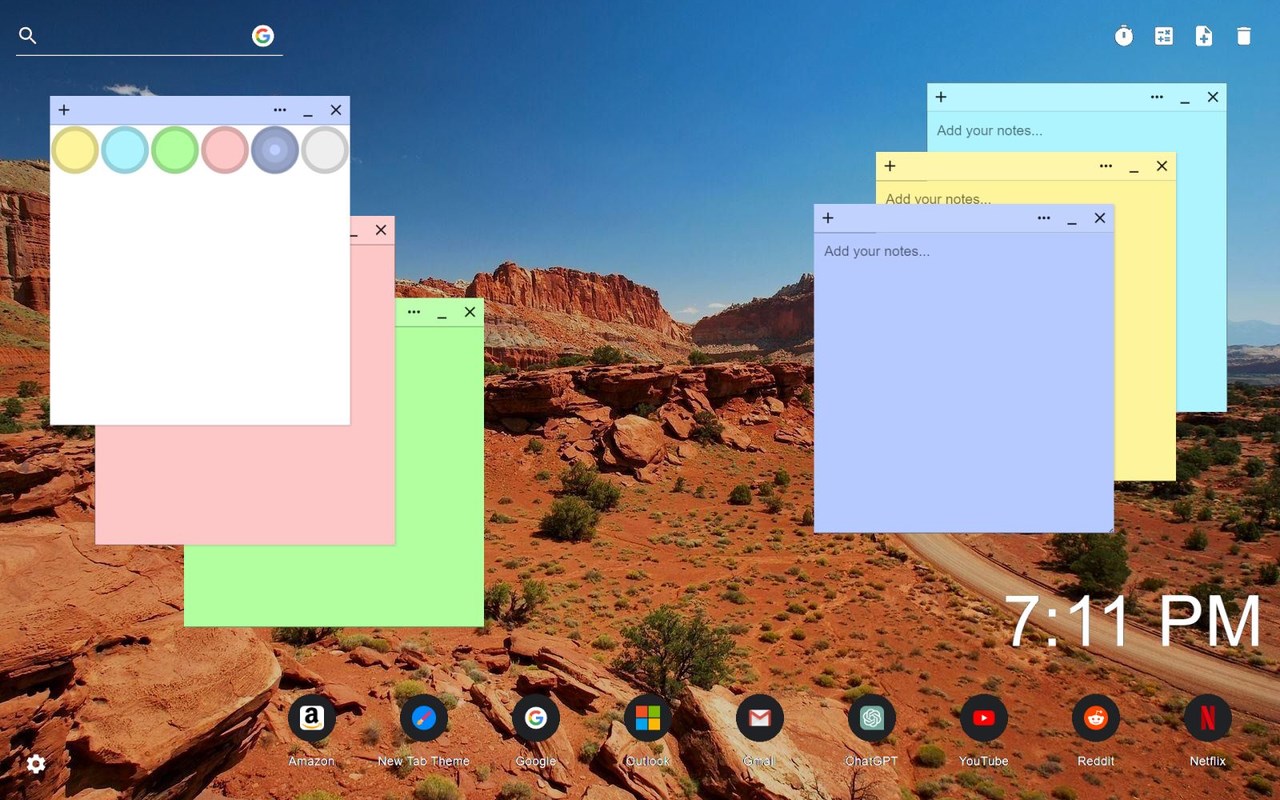
Task: Click the 7:11 PM clock
Action: (1133, 622)
